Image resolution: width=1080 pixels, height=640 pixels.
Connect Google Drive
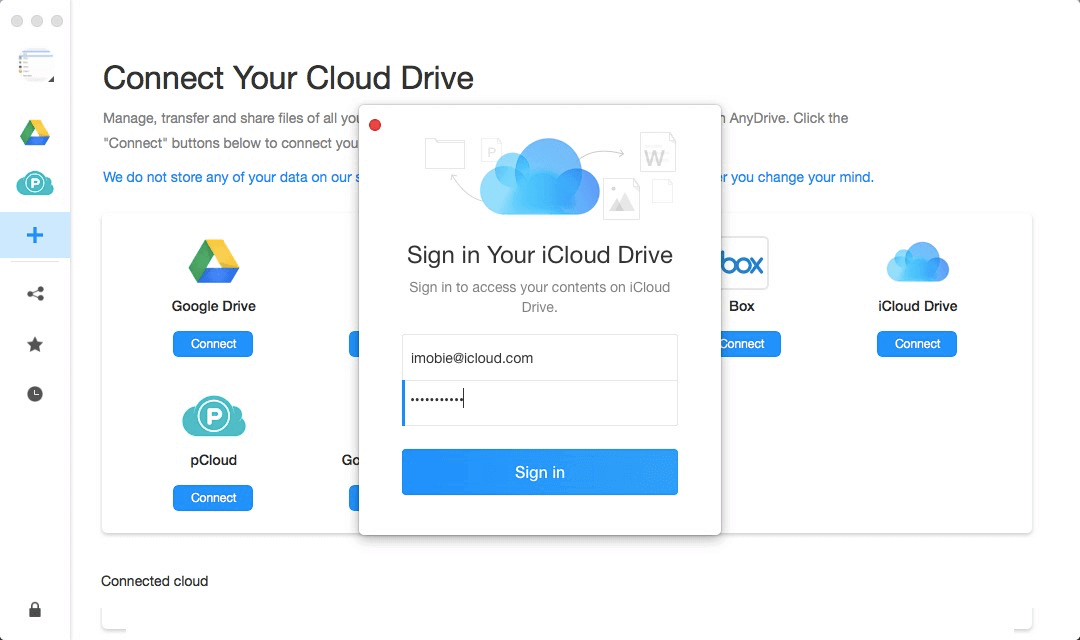[x=213, y=344]
